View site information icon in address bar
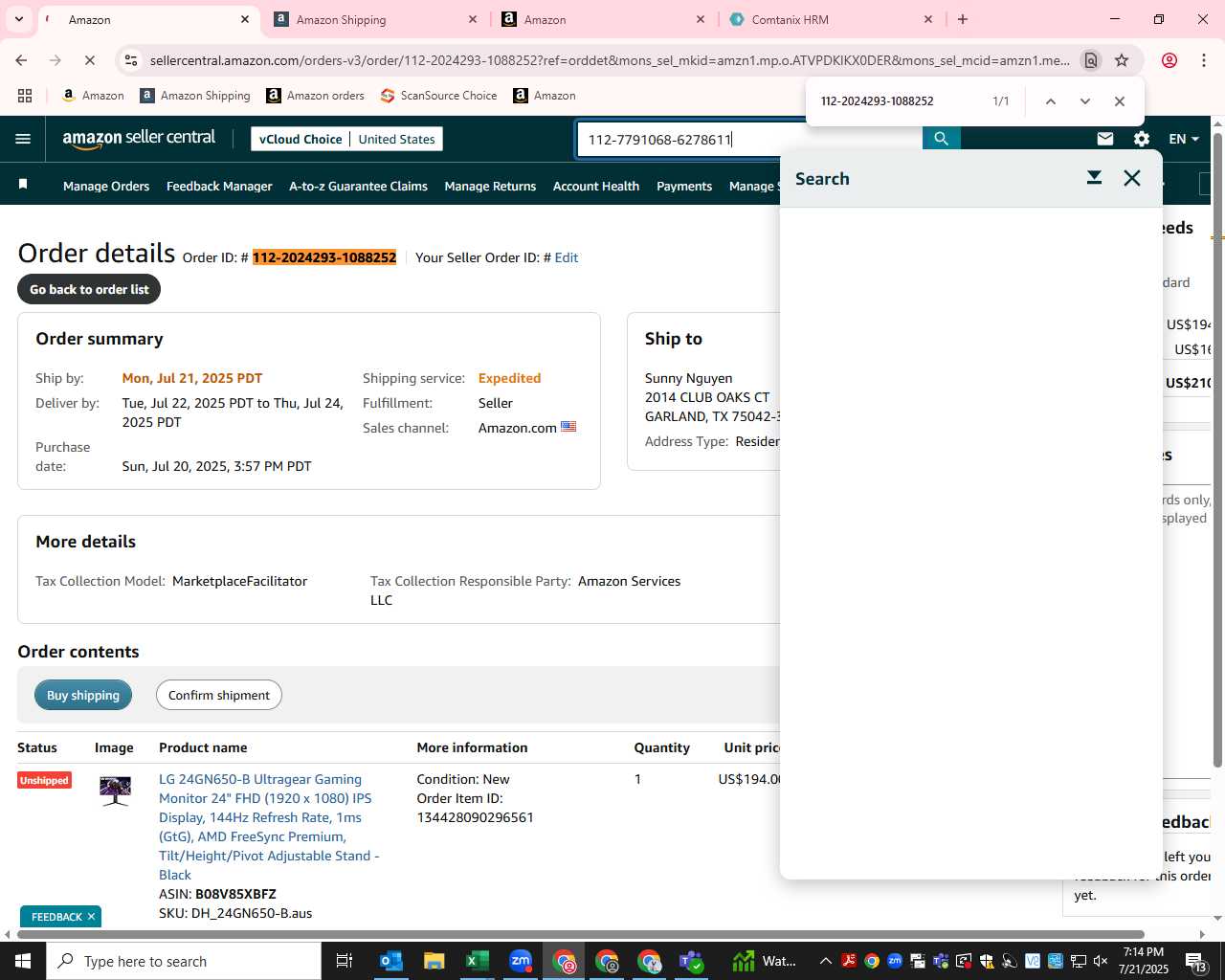 pyautogui.click(x=131, y=60)
